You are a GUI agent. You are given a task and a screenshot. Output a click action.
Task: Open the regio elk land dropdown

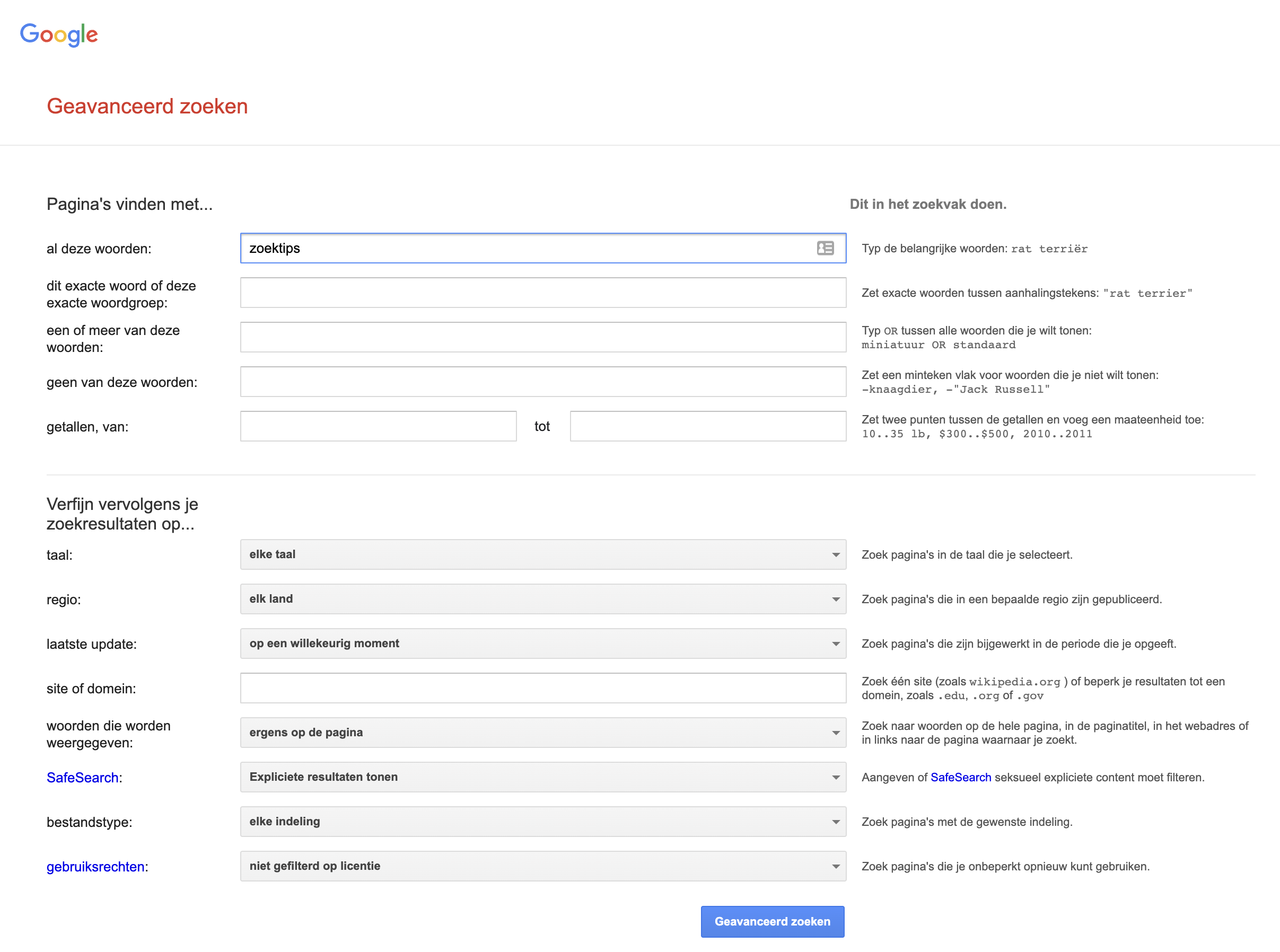(542, 599)
